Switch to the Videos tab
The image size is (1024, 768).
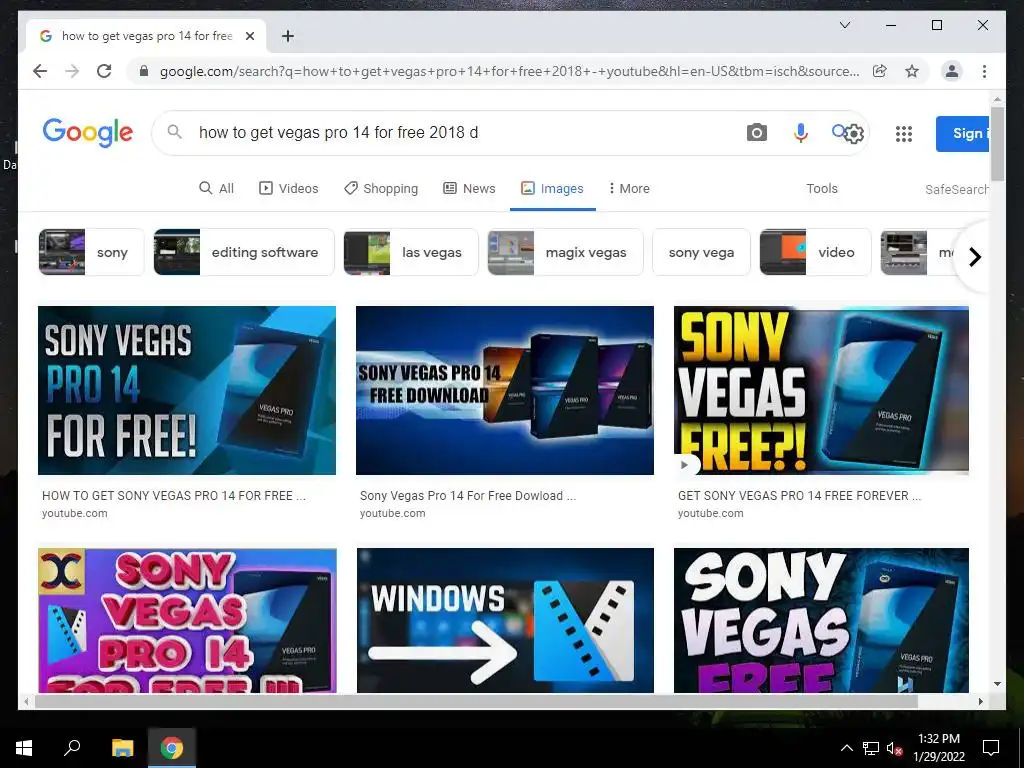(x=289, y=188)
